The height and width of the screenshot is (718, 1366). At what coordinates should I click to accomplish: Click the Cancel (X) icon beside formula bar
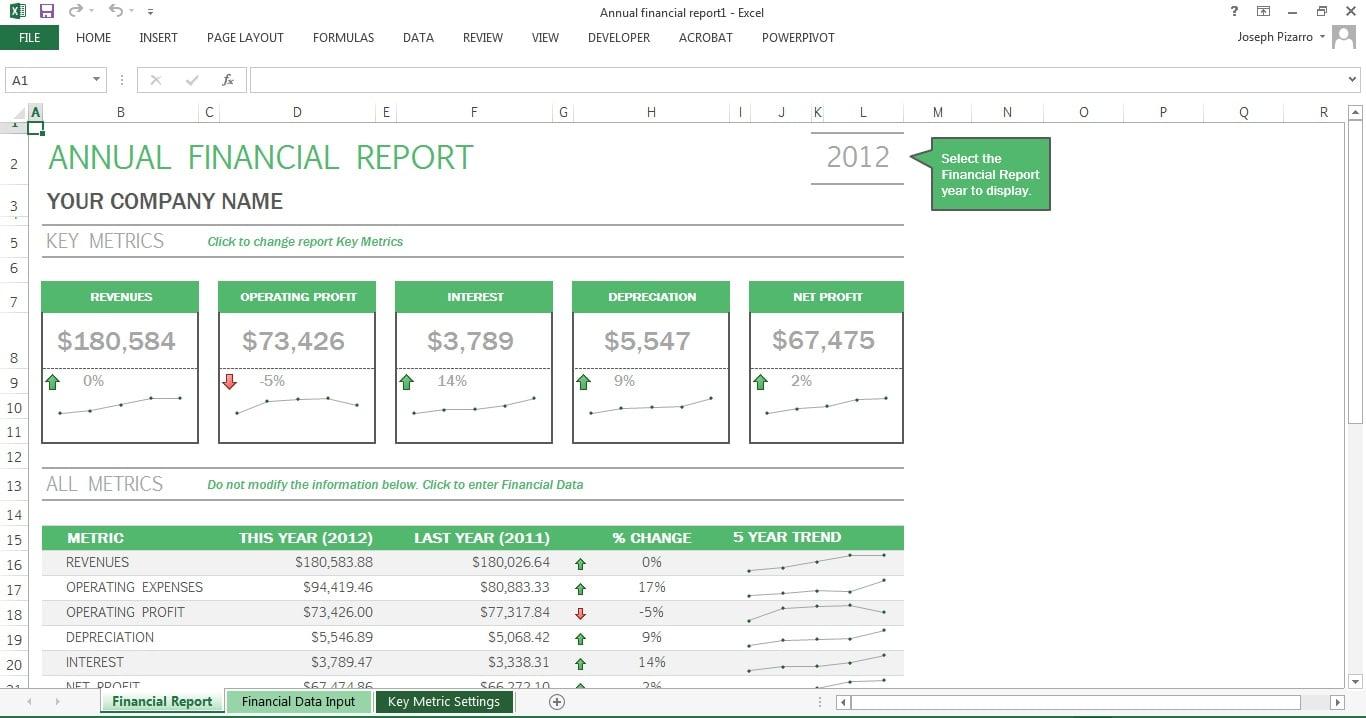(156, 79)
